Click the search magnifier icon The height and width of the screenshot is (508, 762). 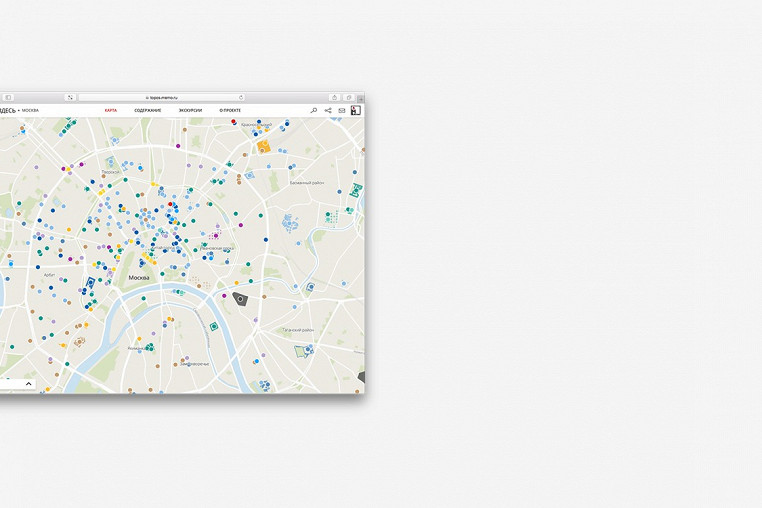tap(314, 111)
